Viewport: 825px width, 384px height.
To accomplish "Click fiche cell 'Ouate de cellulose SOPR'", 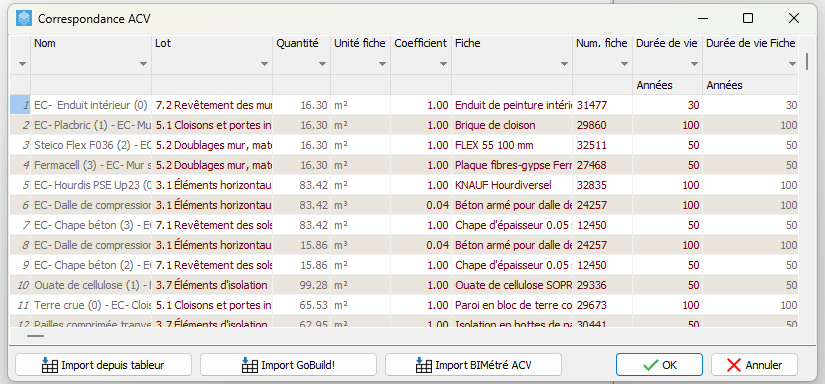I will tap(512, 285).
